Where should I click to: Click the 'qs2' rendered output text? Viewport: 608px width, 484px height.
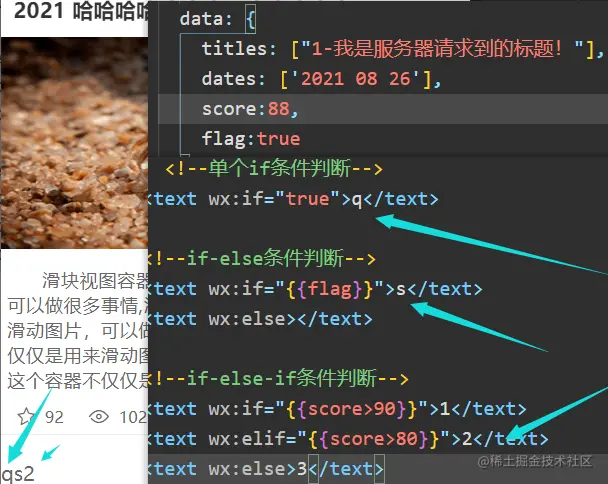click(18, 474)
